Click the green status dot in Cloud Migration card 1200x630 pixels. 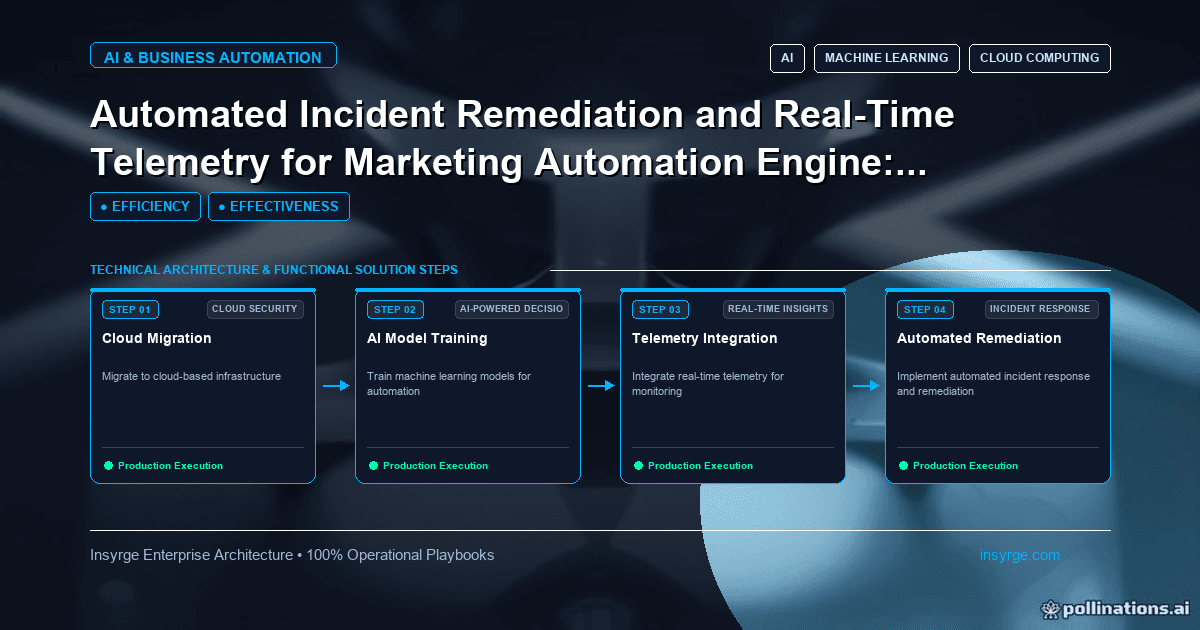108,465
